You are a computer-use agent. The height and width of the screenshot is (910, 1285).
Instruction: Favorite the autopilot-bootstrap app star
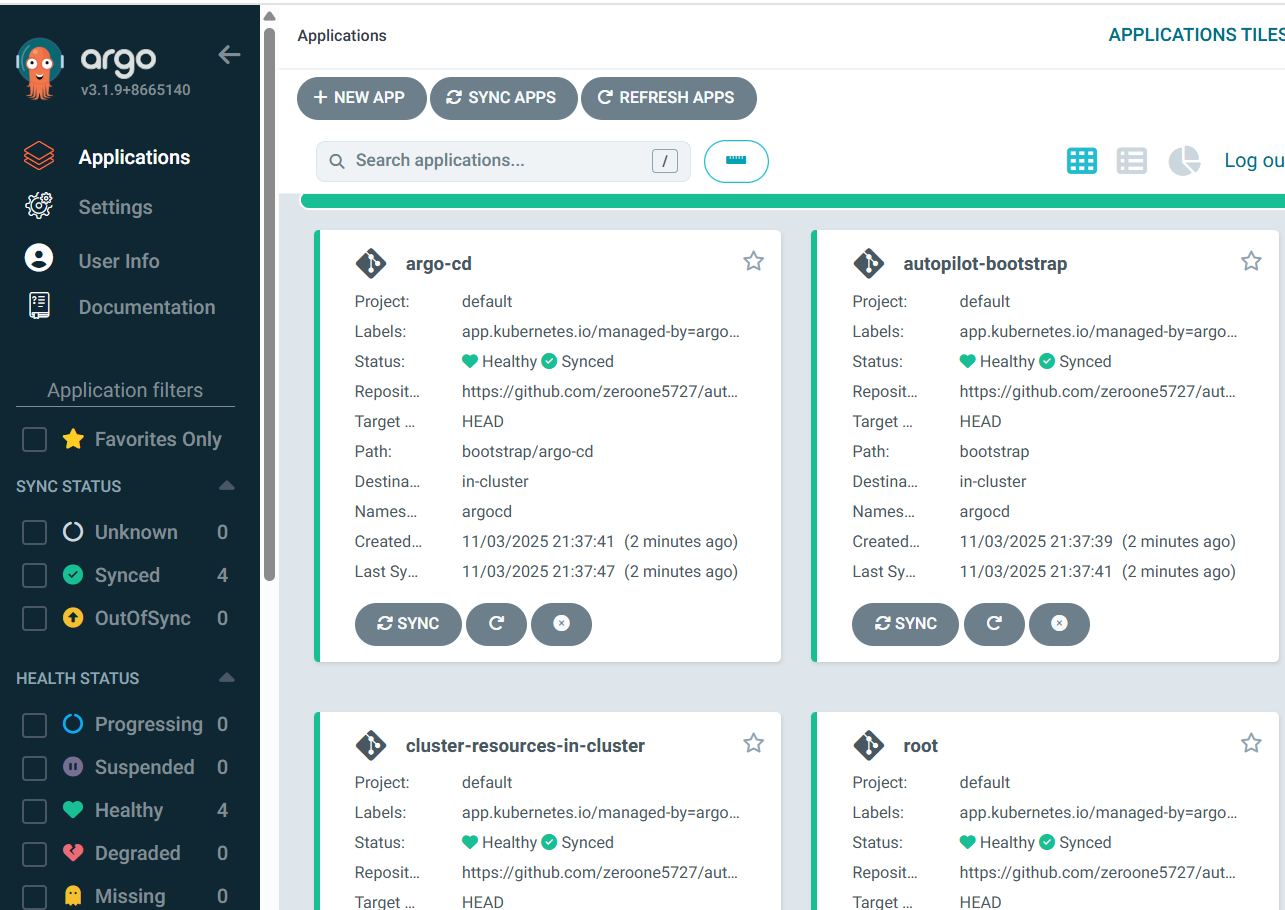(1251, 261)
